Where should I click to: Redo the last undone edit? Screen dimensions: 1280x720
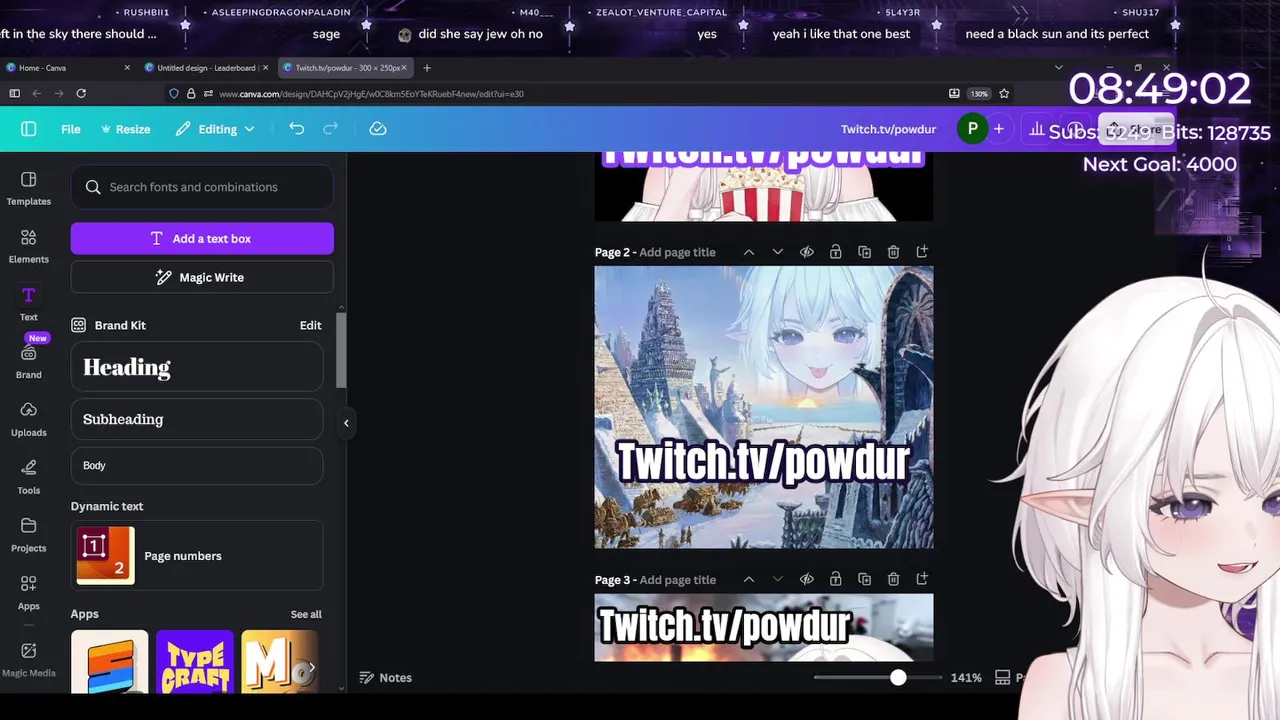[330, 129]
